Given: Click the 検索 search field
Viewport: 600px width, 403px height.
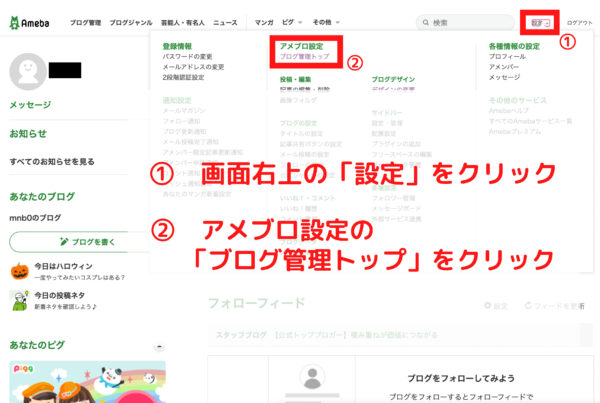Looking at the screenshot, I should tap(465, 23).
